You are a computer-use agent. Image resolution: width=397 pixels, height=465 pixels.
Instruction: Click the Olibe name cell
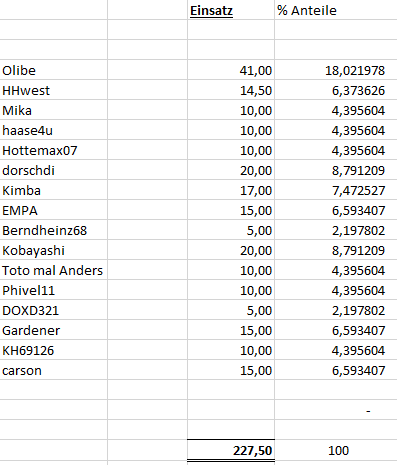click(54, 70)
